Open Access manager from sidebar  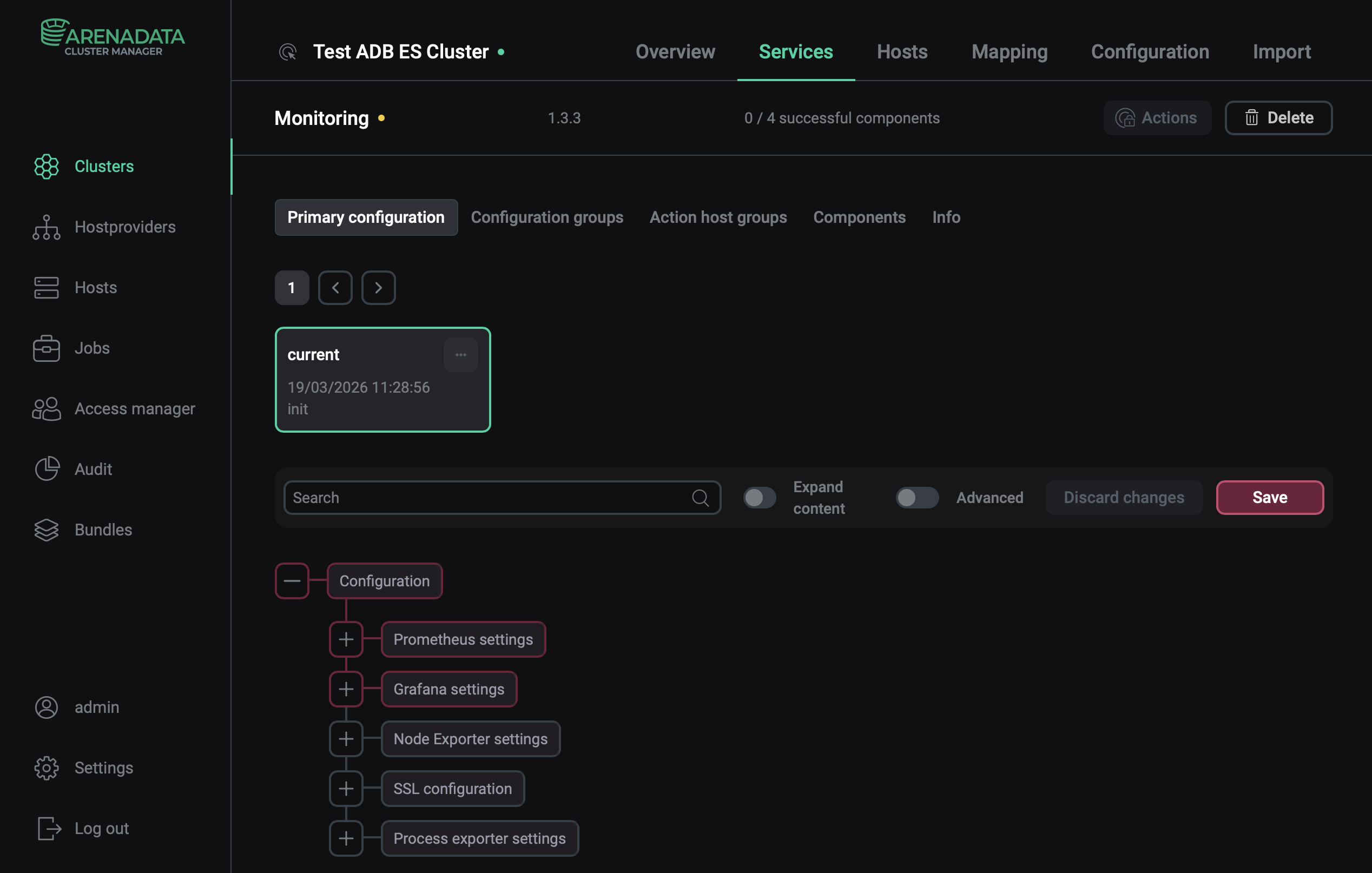[x=135, y=408]
